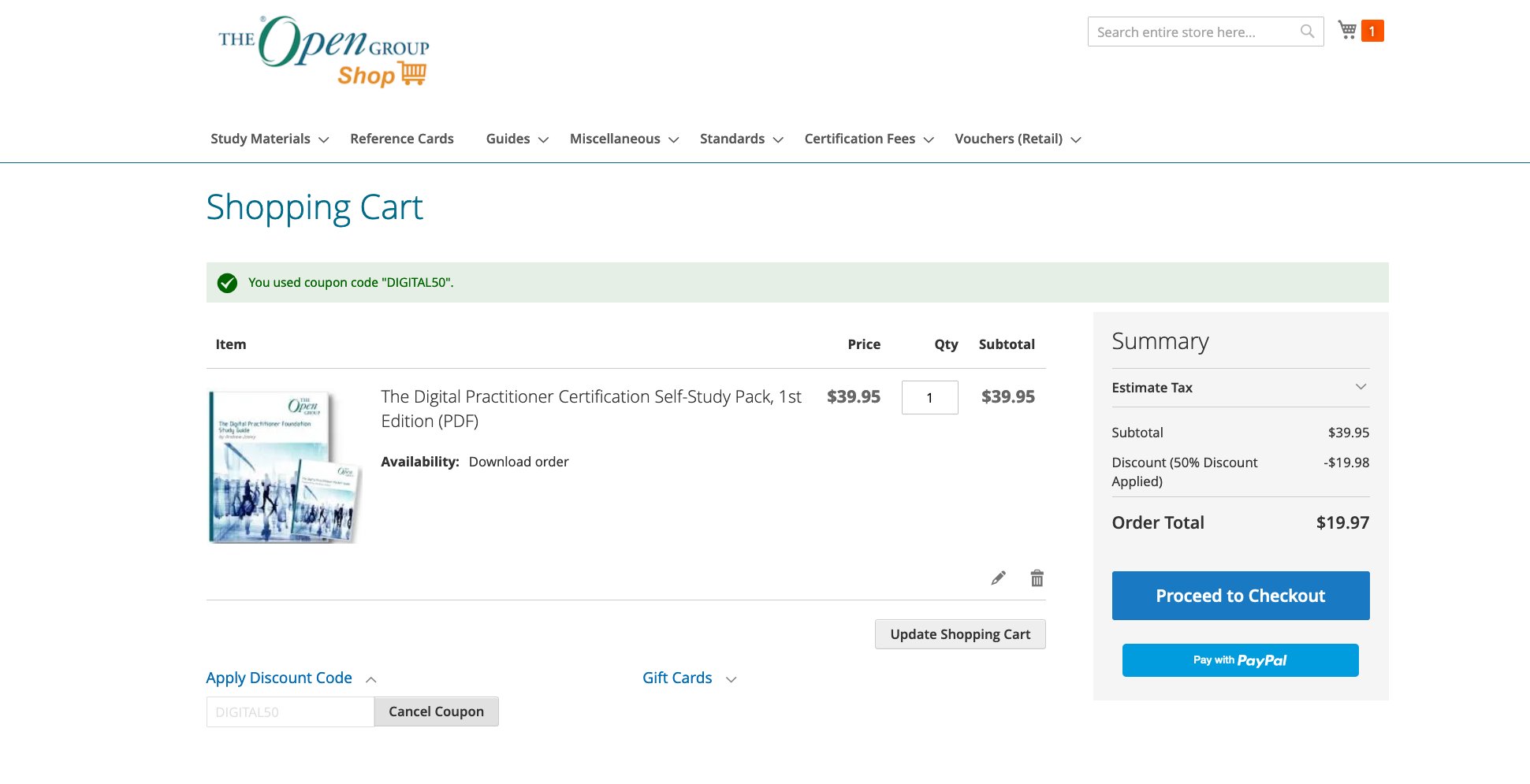
Task: Click the coupon message "You used coupon code"
Action: pyautogui.click(x=351, y=283)
